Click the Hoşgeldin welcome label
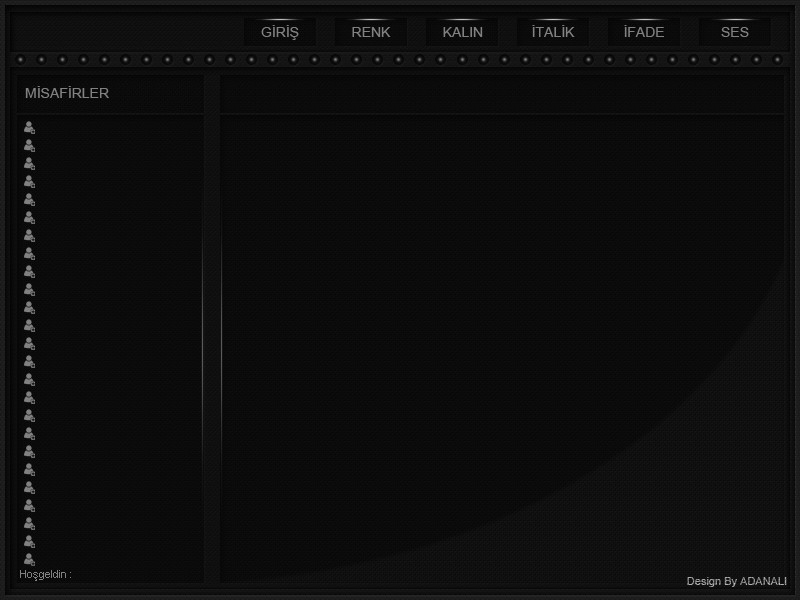The width and height of the screenshot is (800, 600). (45, 575)
